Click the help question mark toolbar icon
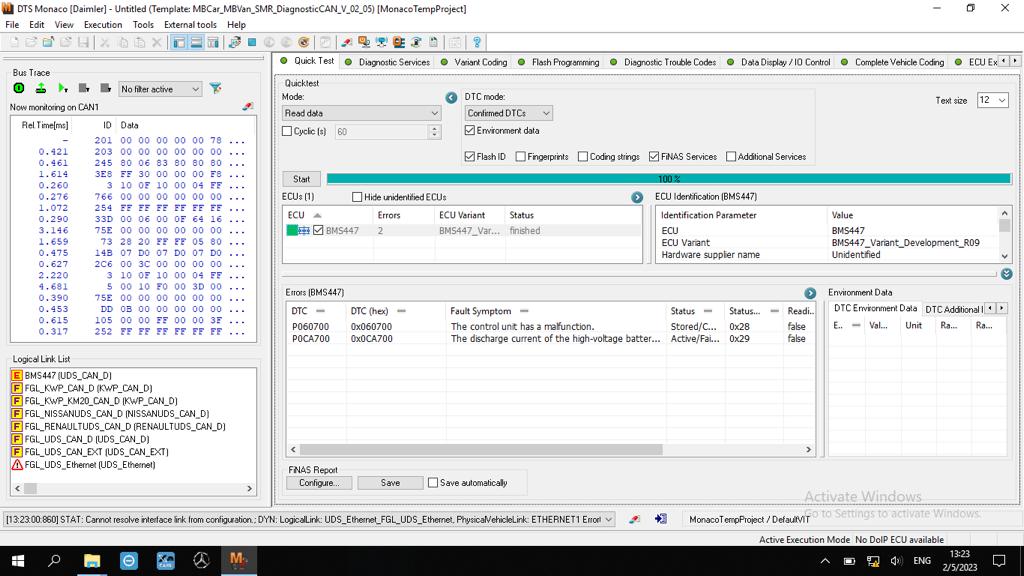This screenshot has width=1024, height=576. 477,42
